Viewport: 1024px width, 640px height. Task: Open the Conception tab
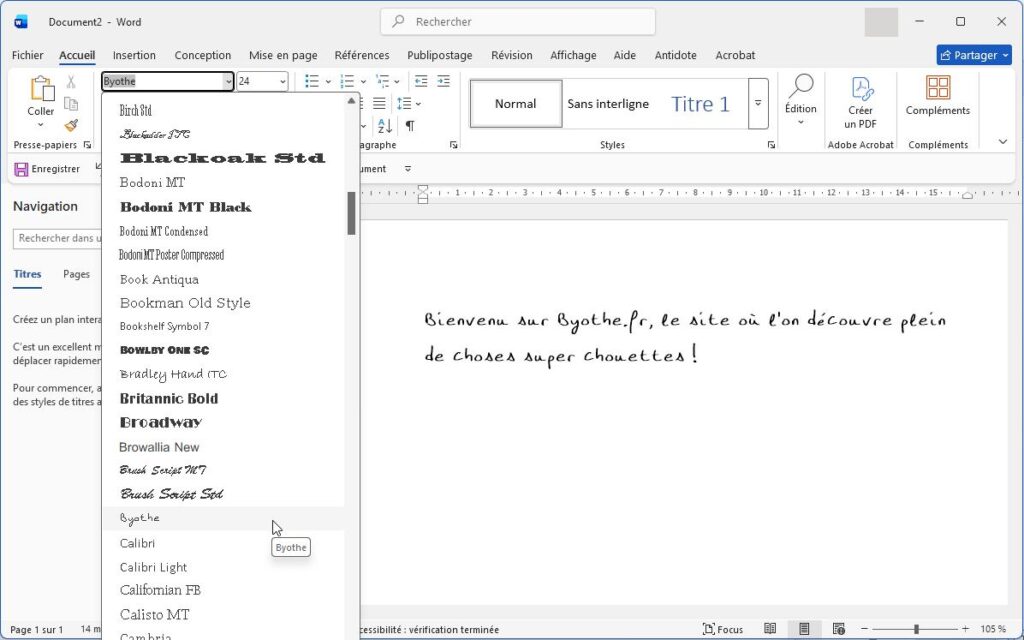point(202,56)
